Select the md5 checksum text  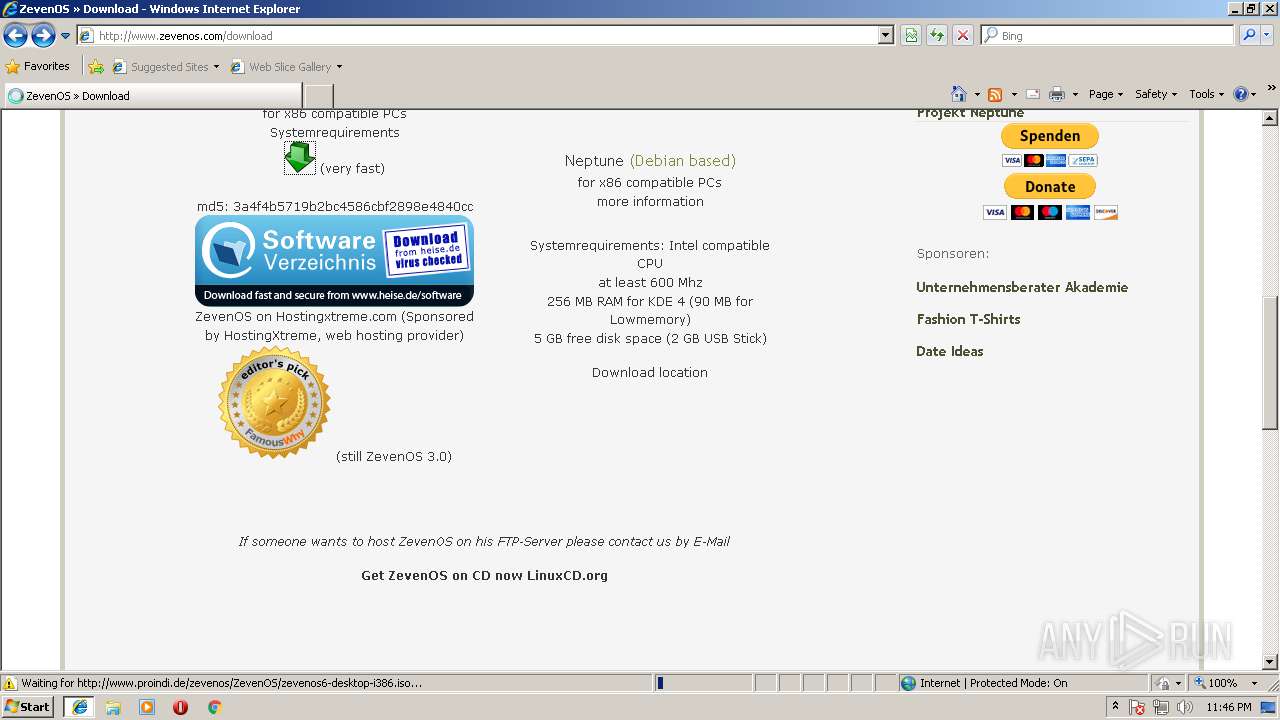pyautogui.click(x=335, y=207)
